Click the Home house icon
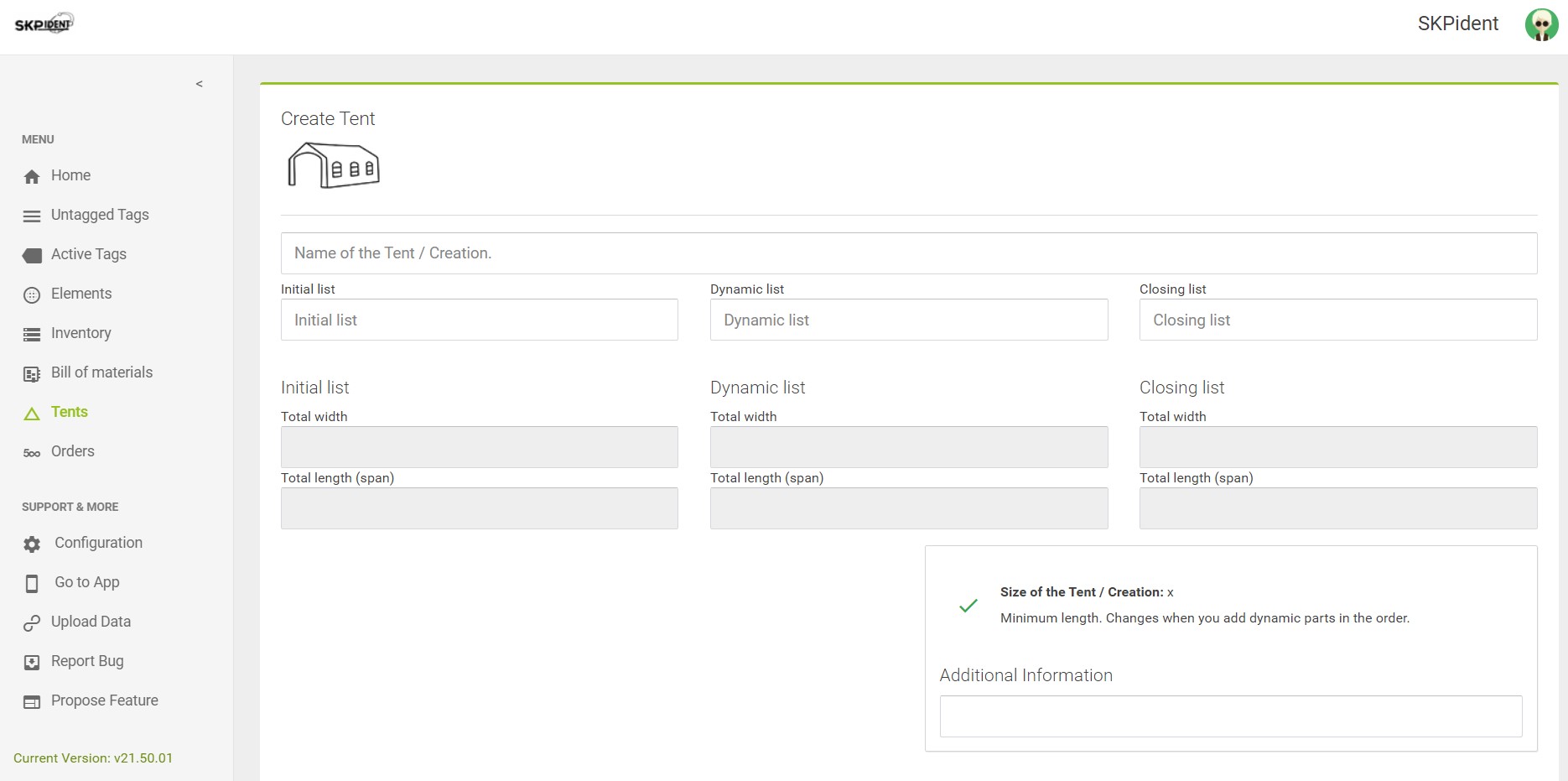 click(x=32, y=176)
